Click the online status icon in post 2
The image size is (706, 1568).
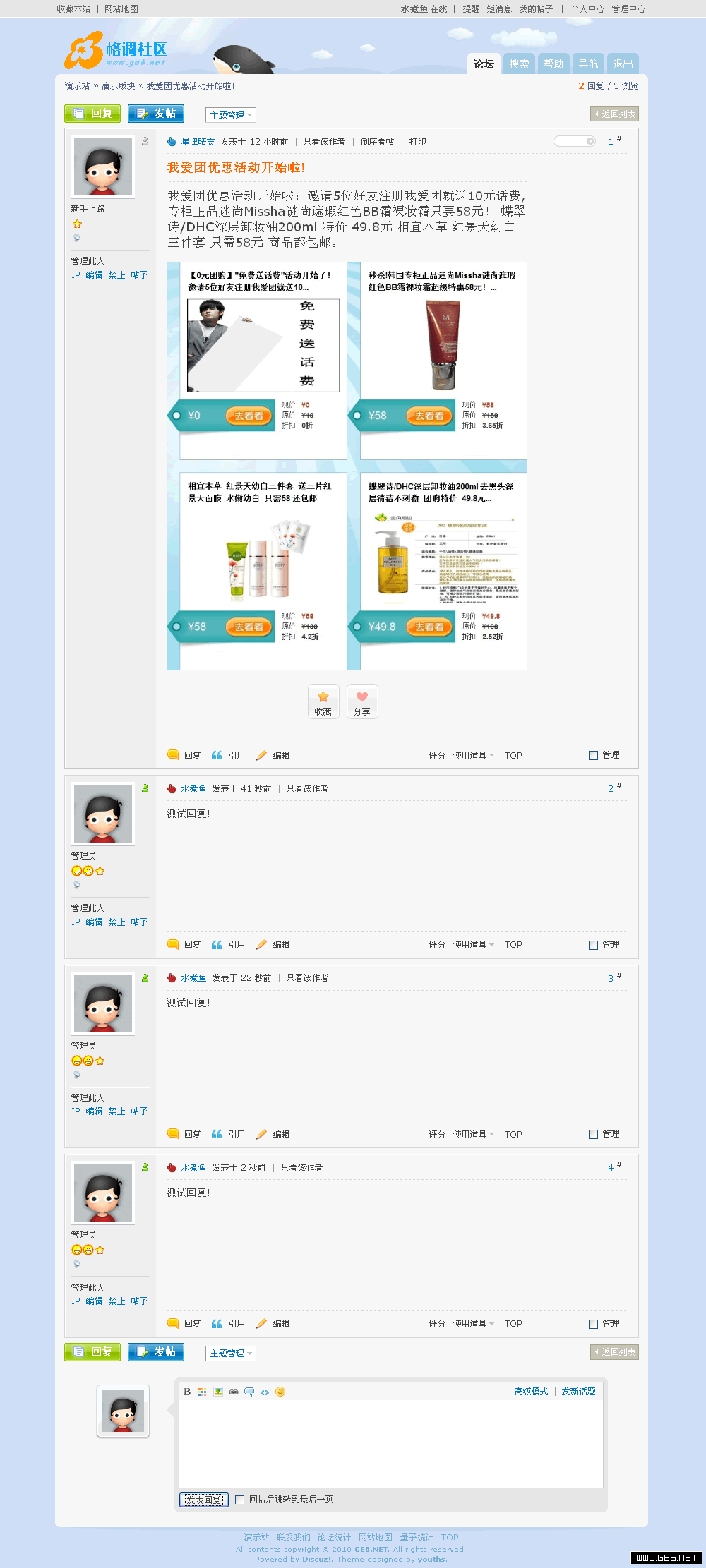(145, 788)
